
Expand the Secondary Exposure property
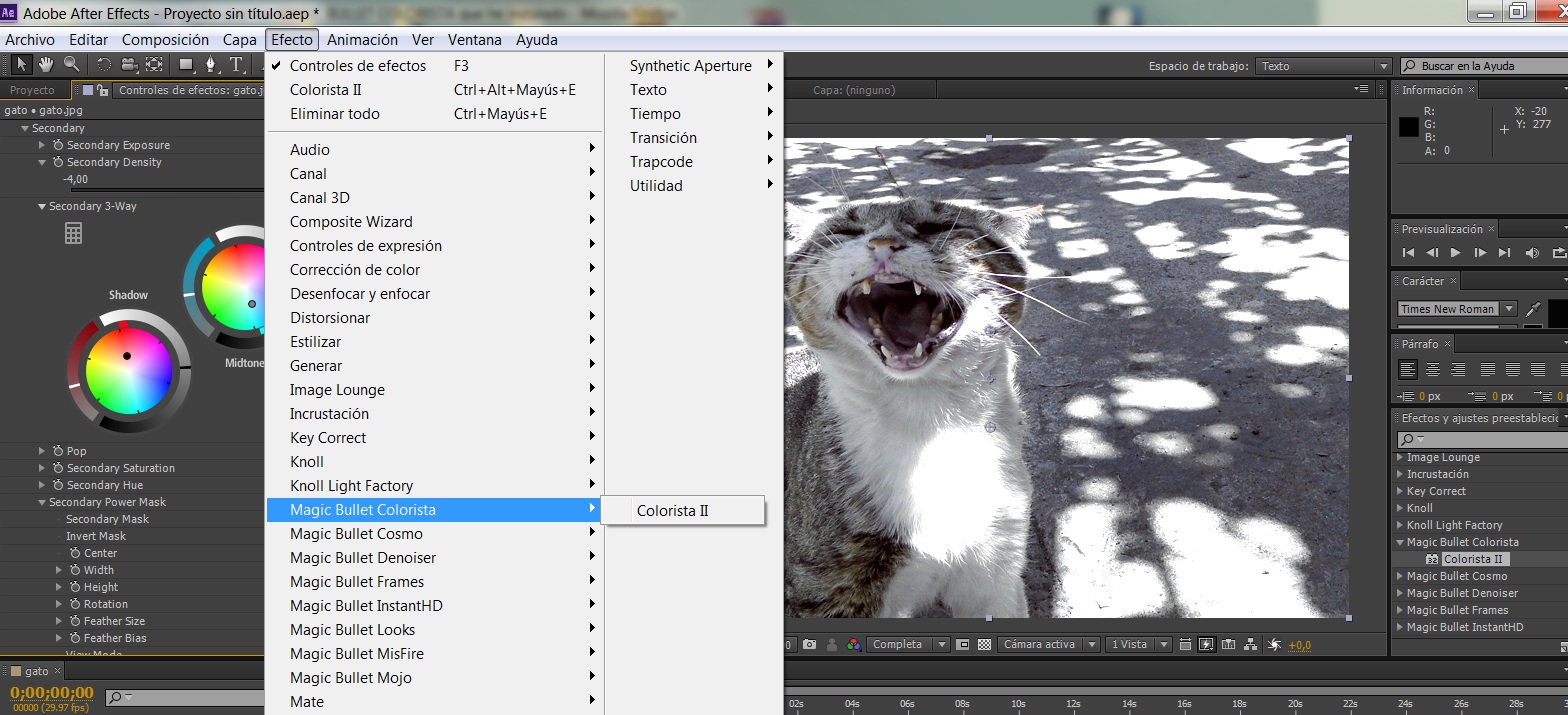click(x=42, y=145)
